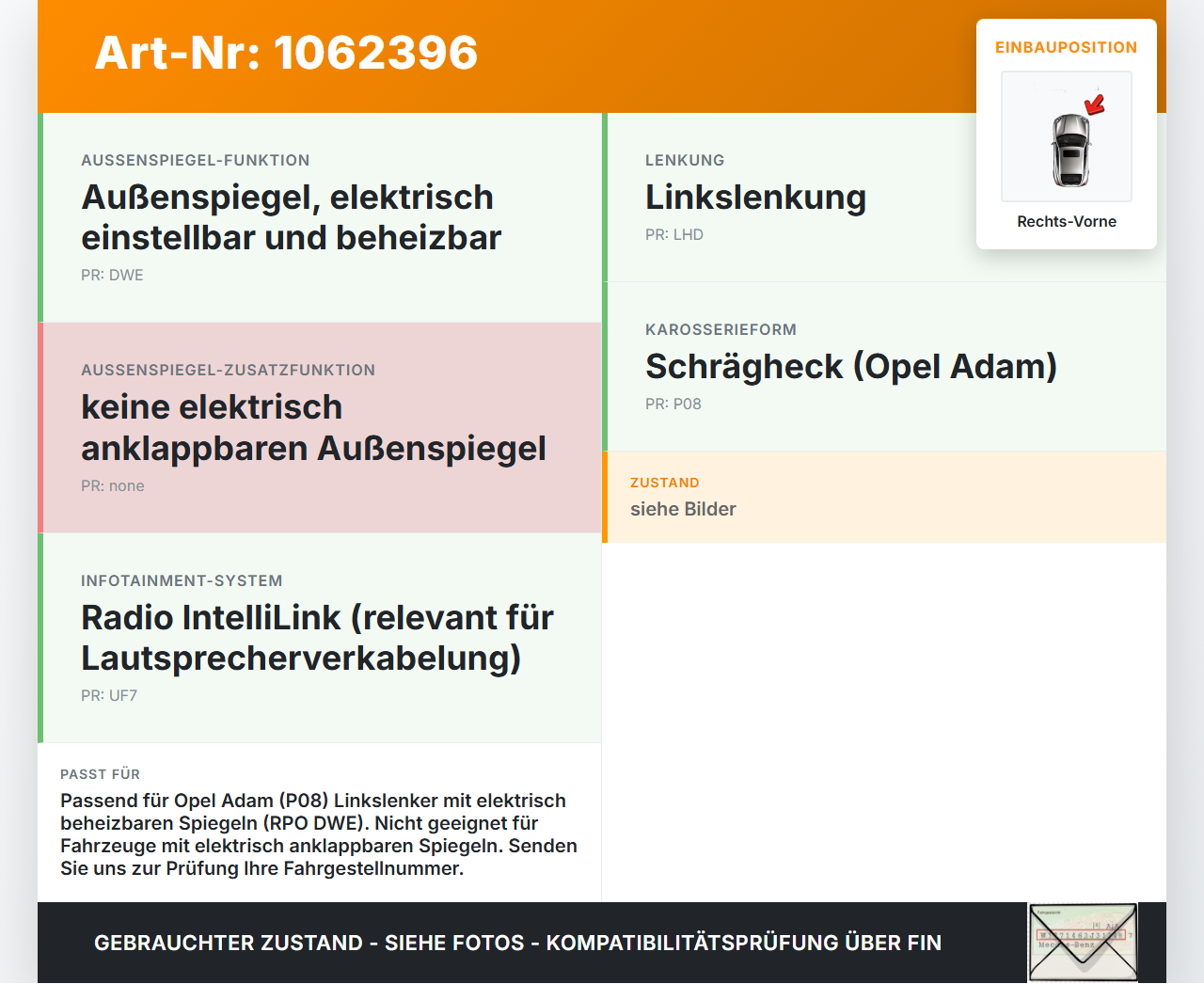Screen dimensions: 1204x984
Task: Select 'Schrägheck (Opel Adam)' heading
Action: [x=851, y=367]
